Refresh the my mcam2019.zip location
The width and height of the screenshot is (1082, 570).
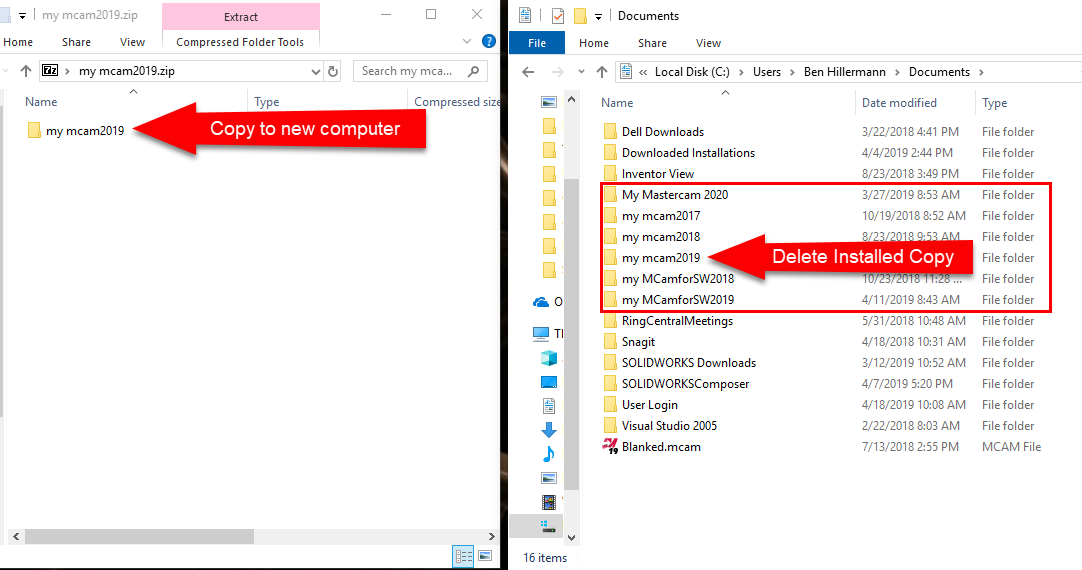[333, 71]
